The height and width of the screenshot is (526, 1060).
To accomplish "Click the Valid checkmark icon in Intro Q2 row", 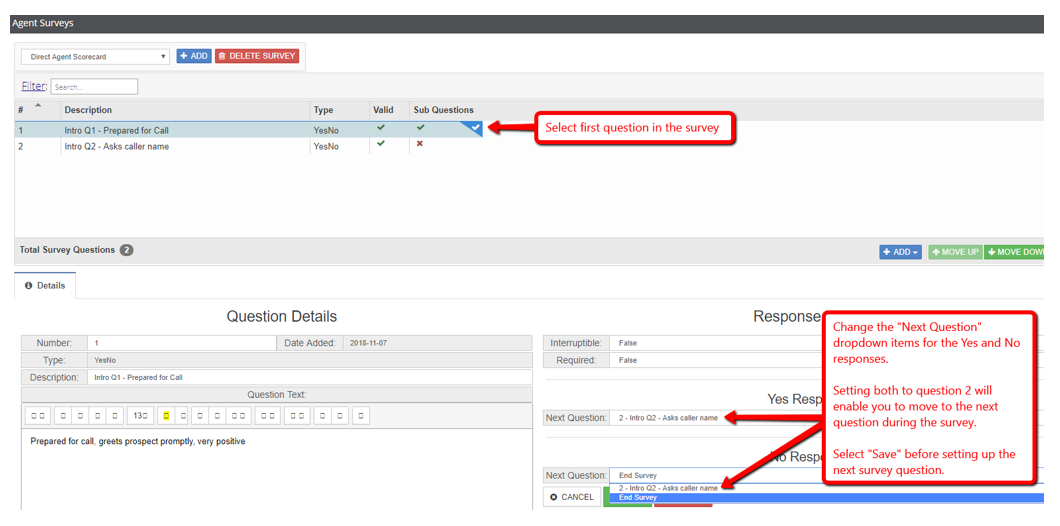I will tap(381, 143).
